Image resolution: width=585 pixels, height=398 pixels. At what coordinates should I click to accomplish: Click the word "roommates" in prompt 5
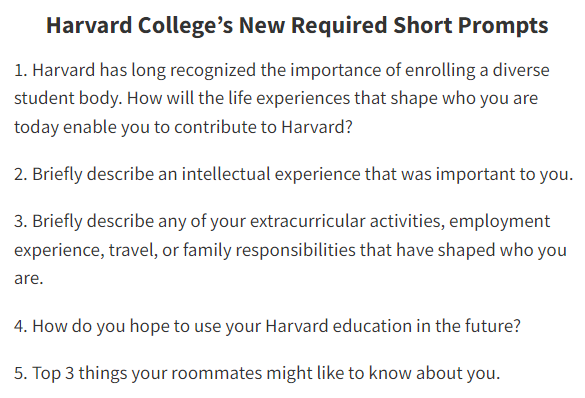tap(217, 373)
